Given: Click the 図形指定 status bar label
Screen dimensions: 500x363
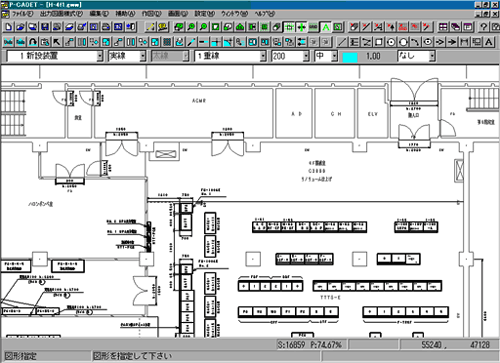Looking at the screenshot, I should (21, 356).
